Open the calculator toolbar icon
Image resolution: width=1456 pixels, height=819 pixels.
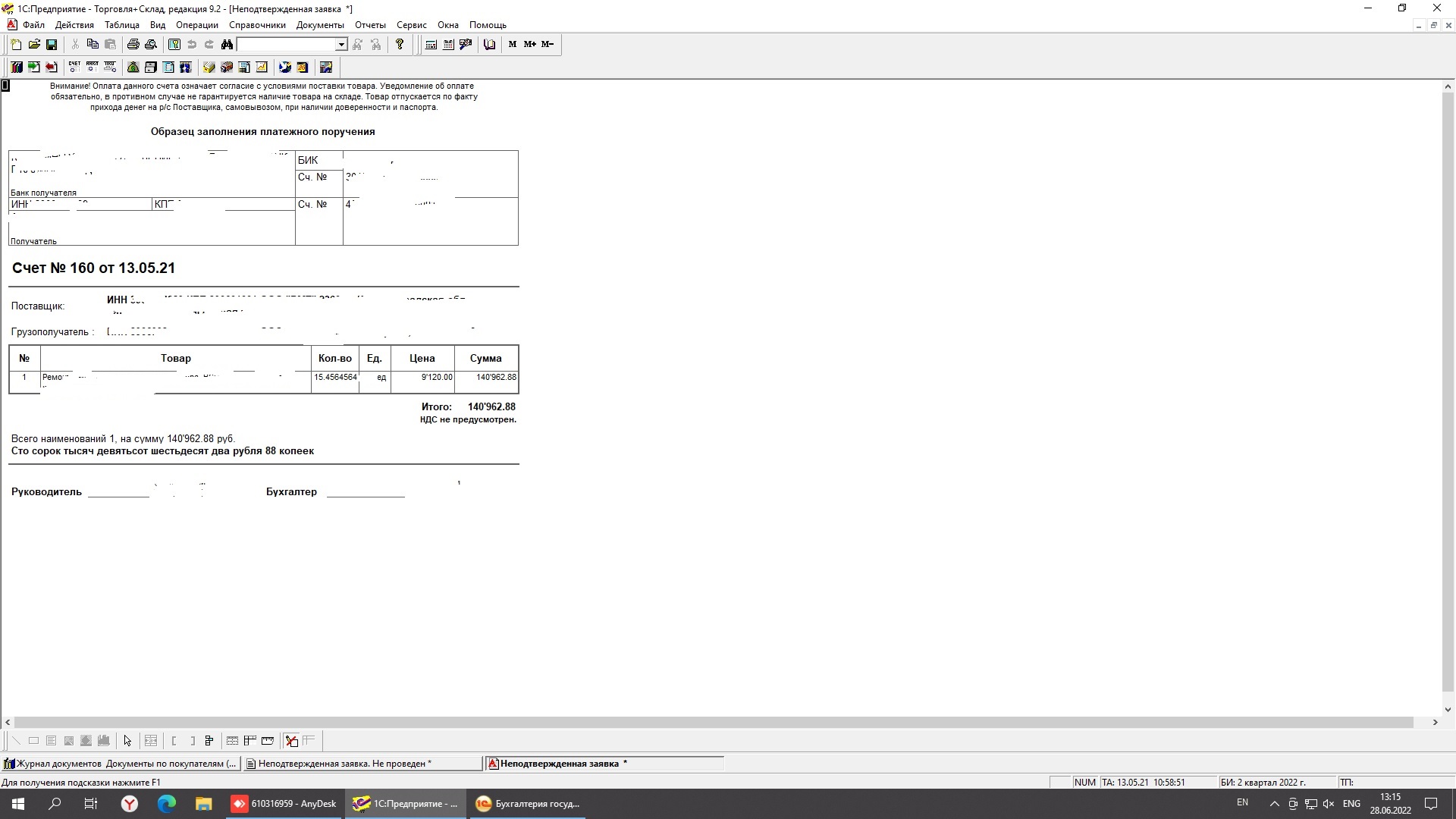coord(431,45)
